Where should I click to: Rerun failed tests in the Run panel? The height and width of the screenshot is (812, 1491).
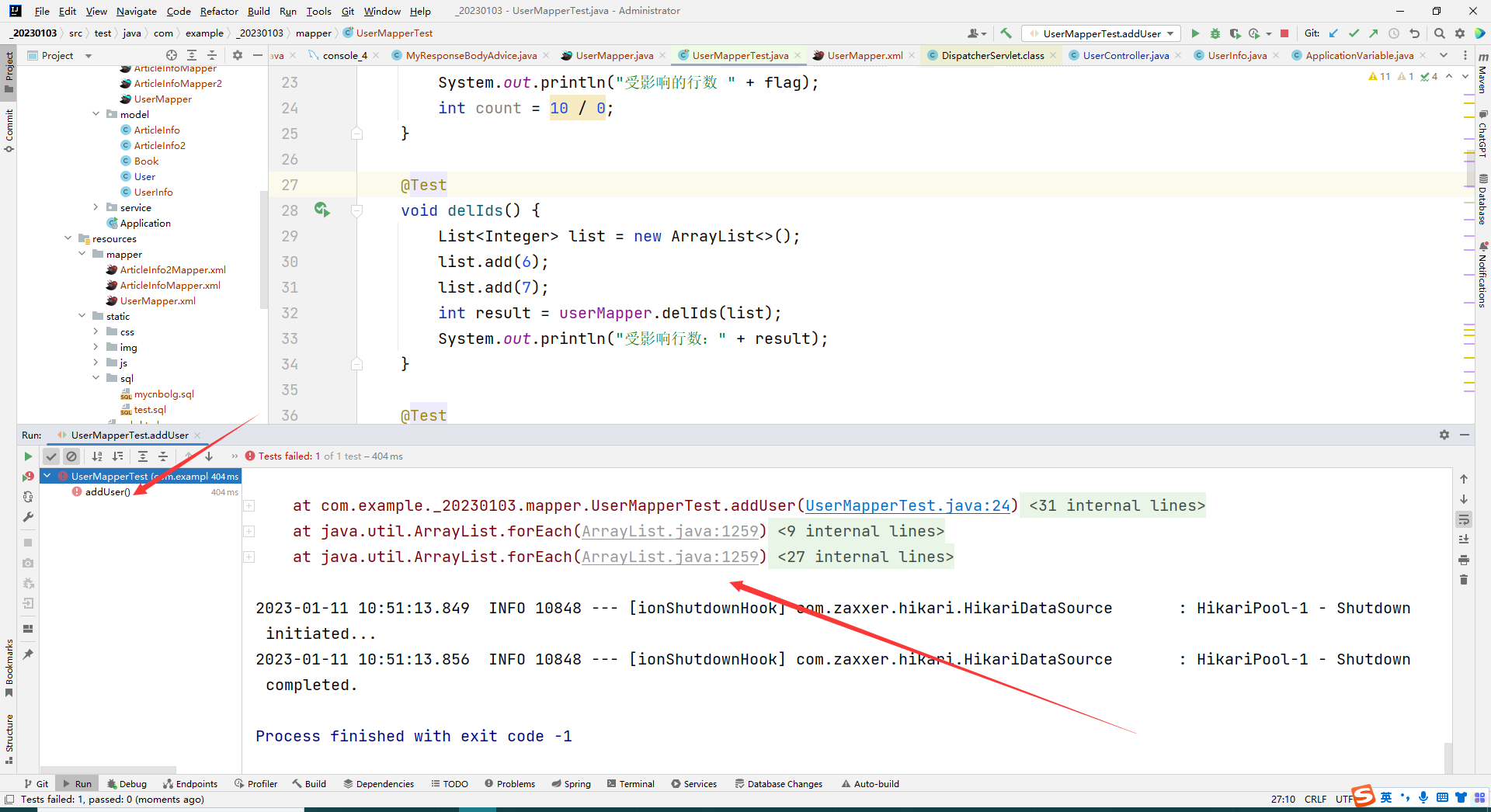pyautogui.click(x=28, y=477)
